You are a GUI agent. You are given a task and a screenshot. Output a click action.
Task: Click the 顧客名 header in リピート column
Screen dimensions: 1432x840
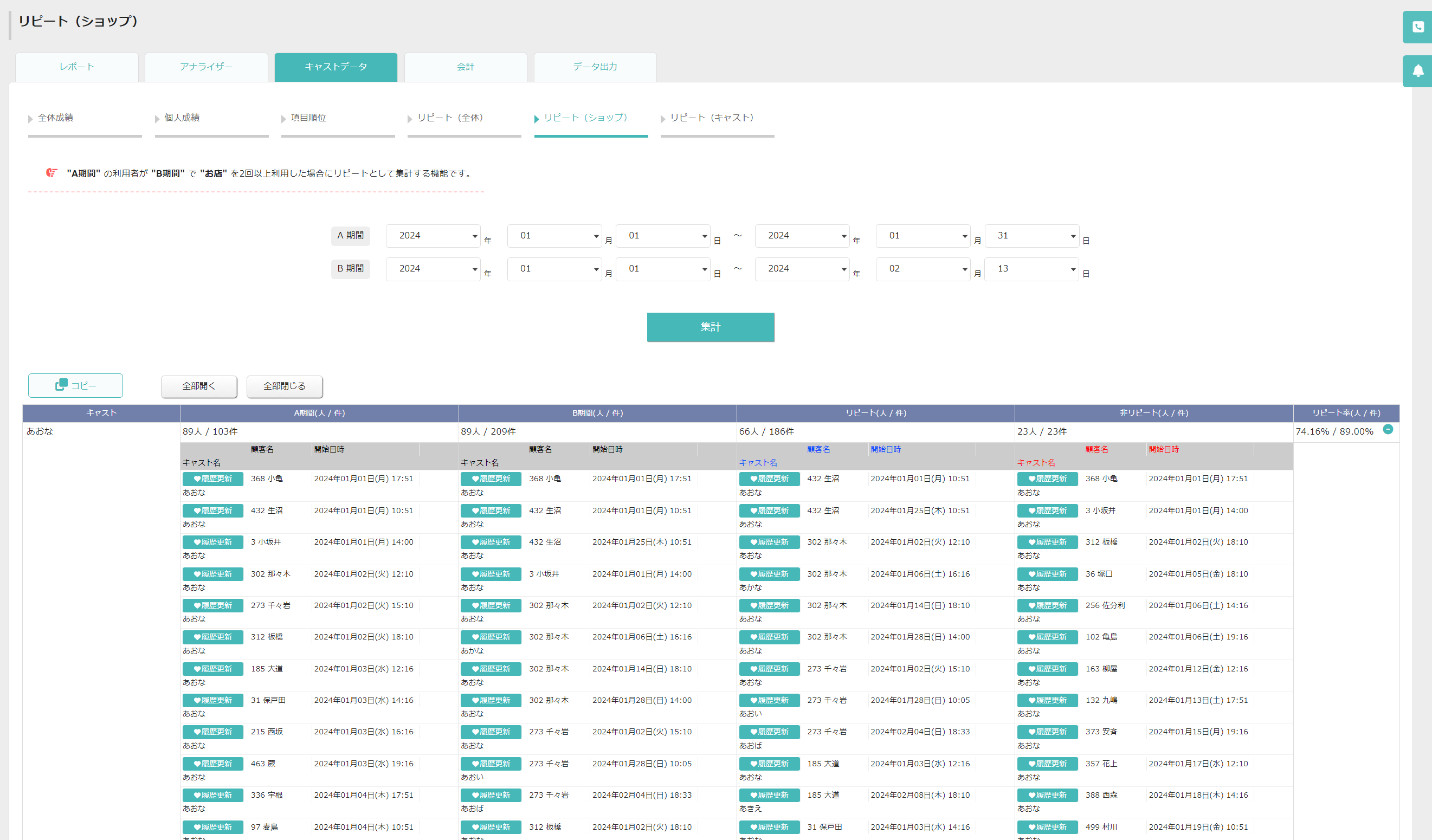pos(818,449)
